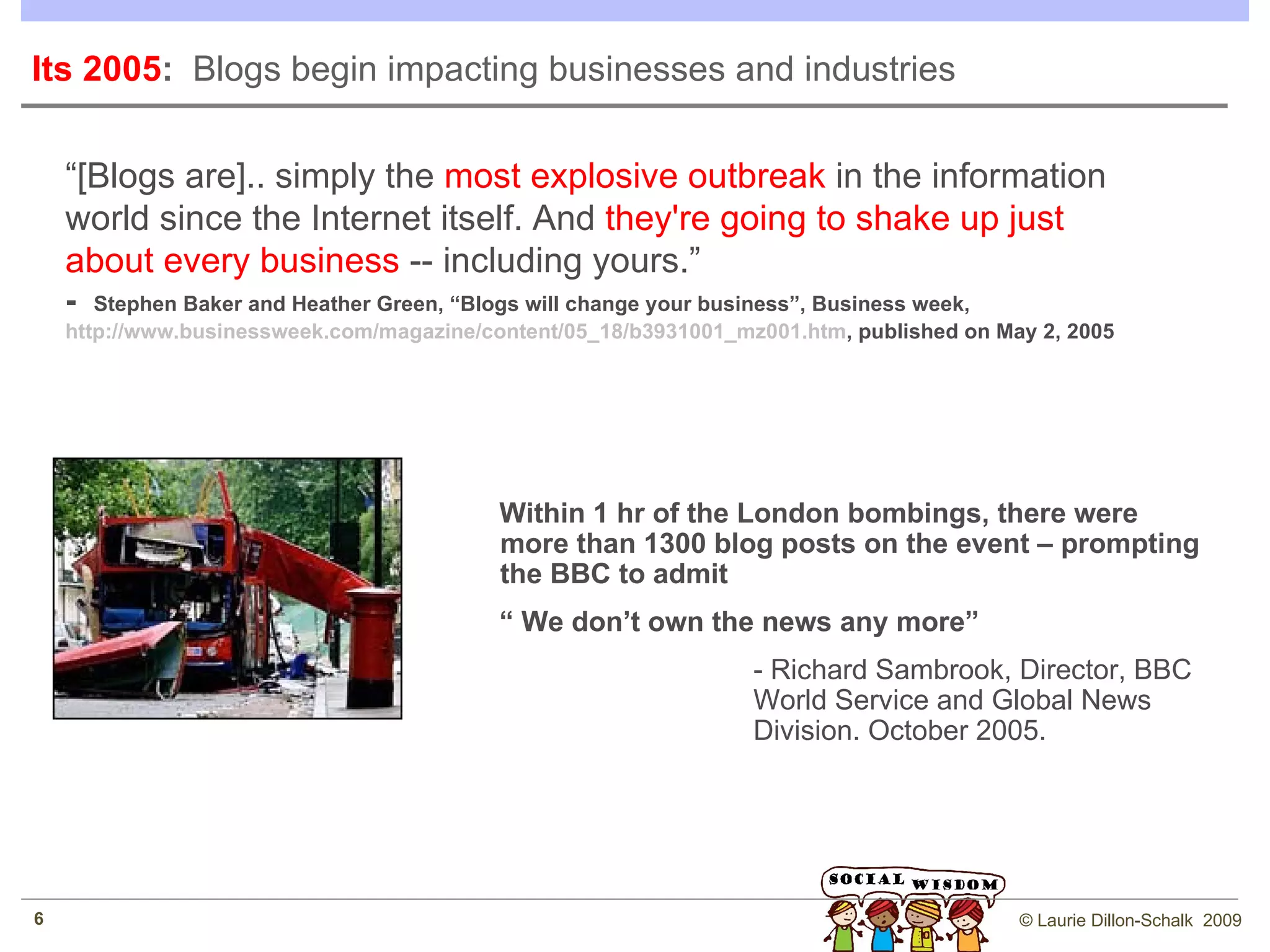Click "published on May 2, 2005" text

pos(986,332)
